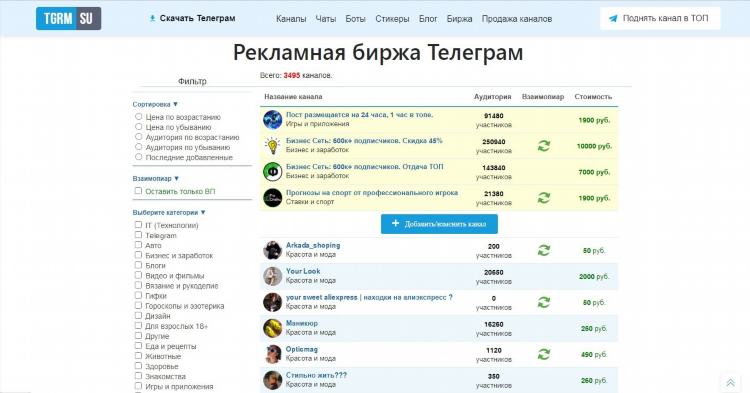Click the lightbulb avatar of Бизнес Сеть Скидка 45%
The height and width of the screenshot is (393, 750).
(x=273, y=145)
